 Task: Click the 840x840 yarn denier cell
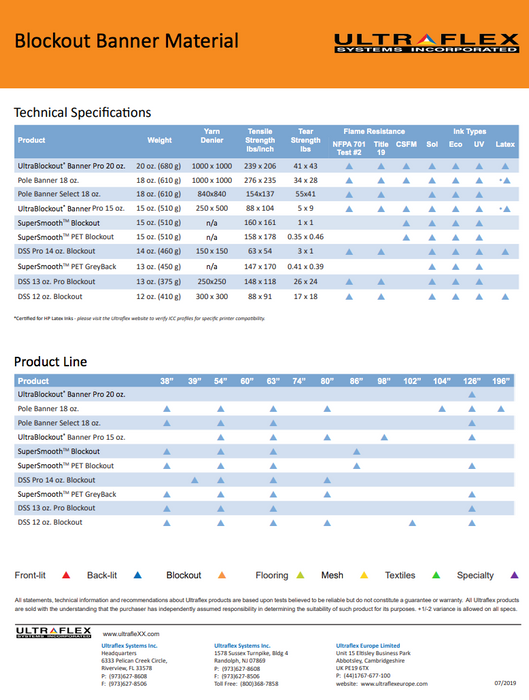tap(212, 194)
